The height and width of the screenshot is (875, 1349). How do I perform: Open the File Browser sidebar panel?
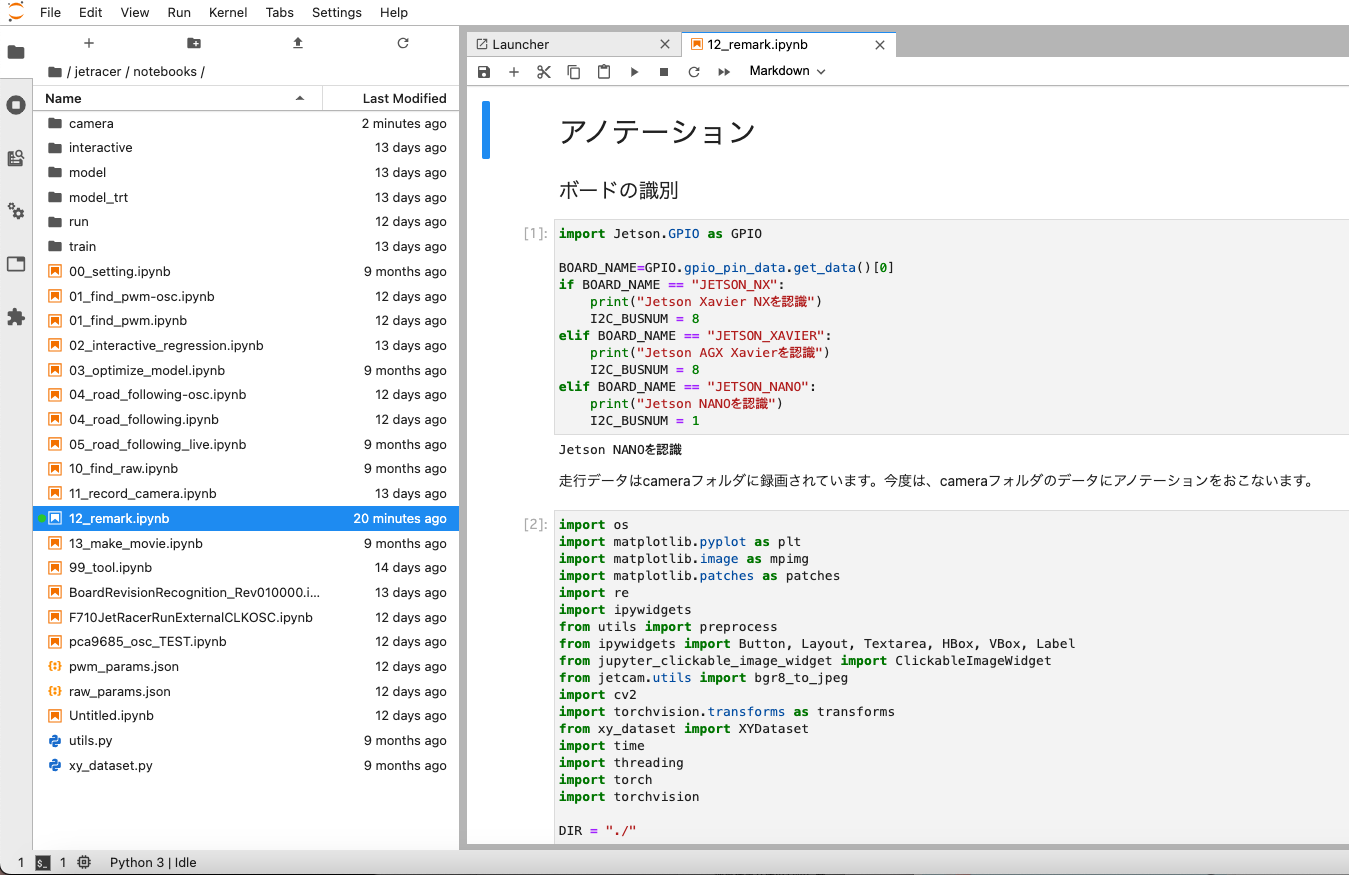point(16,52)
